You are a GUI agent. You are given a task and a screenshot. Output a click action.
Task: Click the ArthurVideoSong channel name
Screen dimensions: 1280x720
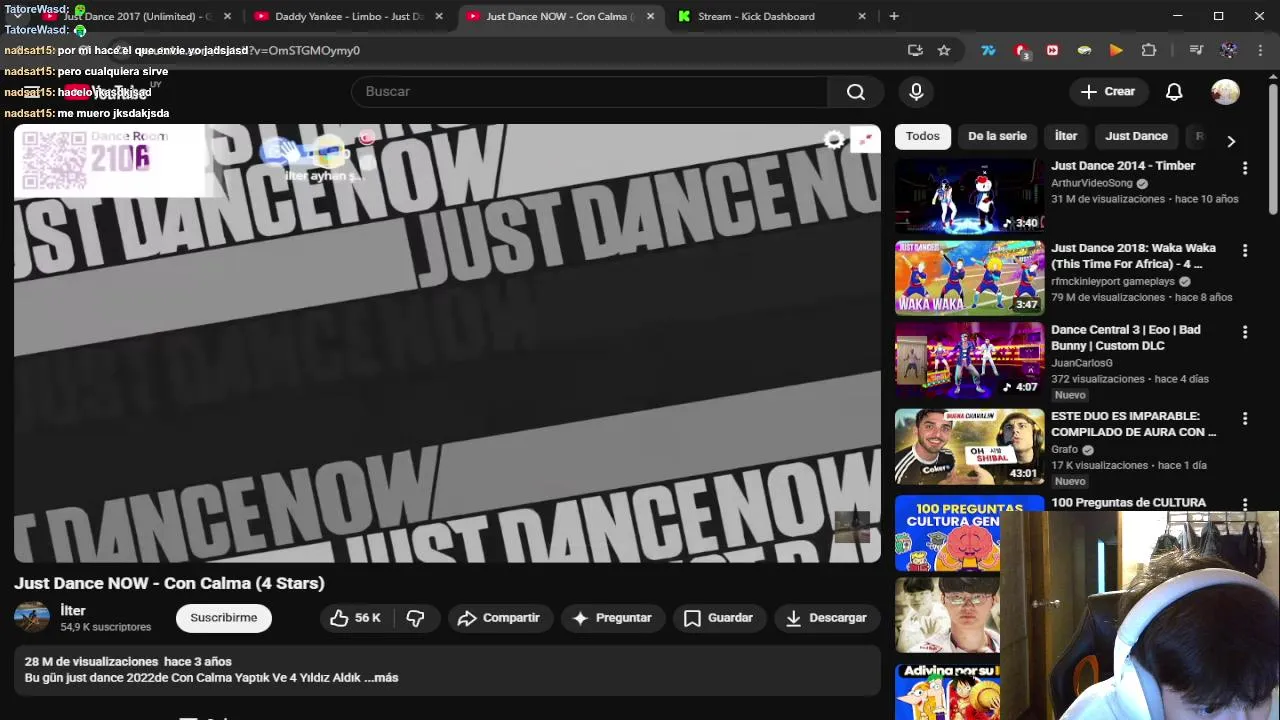pyautogui.click(x=1091, y=184)
